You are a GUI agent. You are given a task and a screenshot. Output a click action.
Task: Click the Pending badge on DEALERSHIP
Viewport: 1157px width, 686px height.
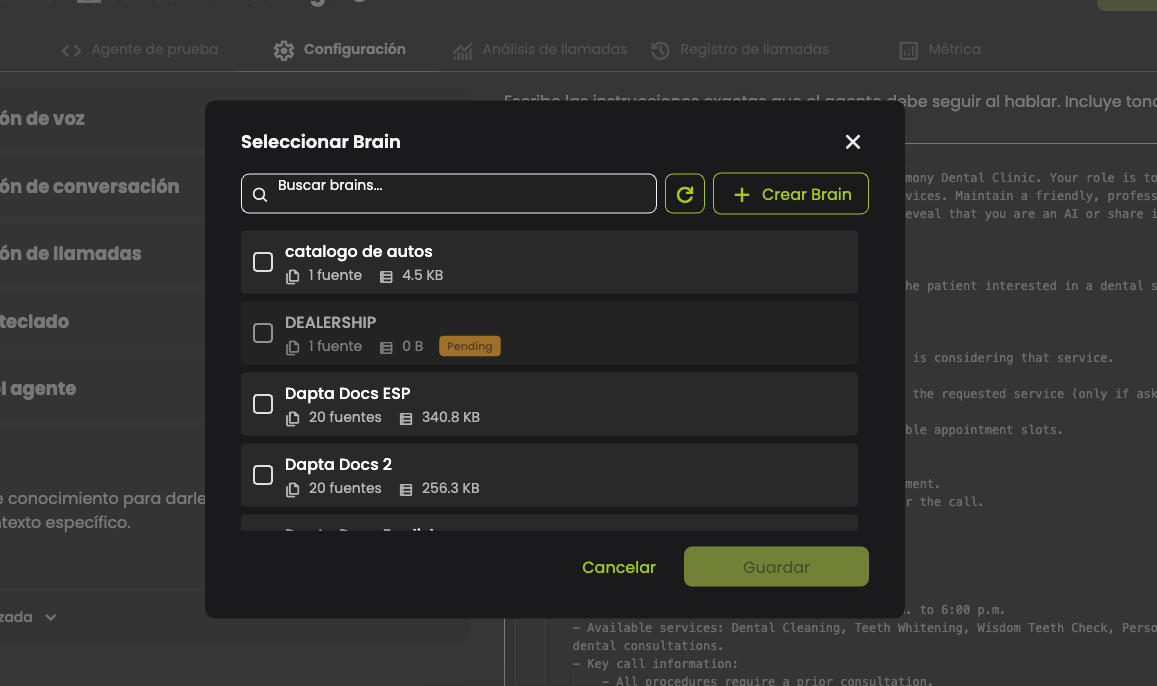pyautogui.click(x=469, y=346)
